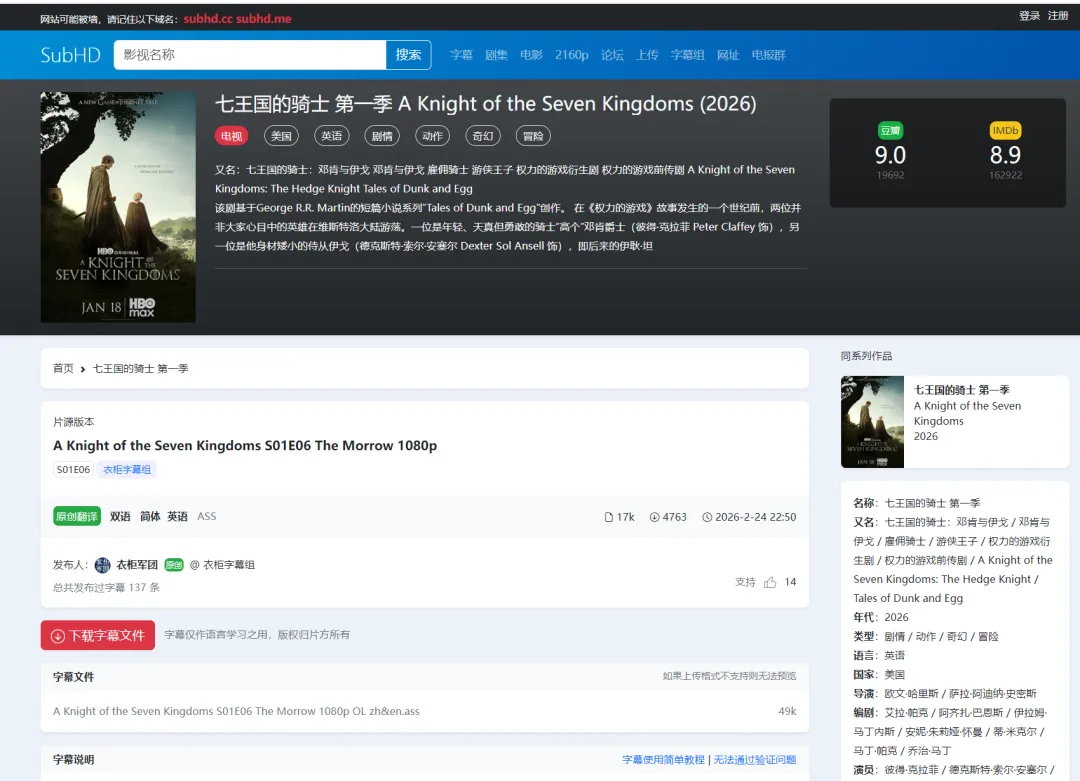The height and width of the screenshot is (781, 1080).
Task: Click the S01E06 episode tag
Action: click(73, 470)
